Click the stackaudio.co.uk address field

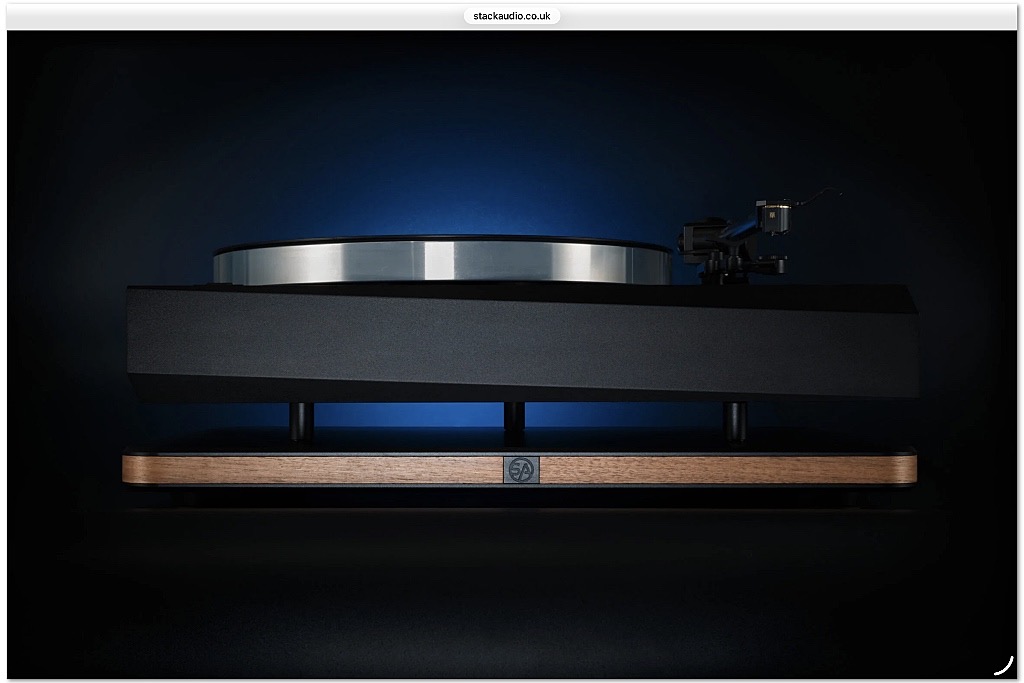click(511, 16)
